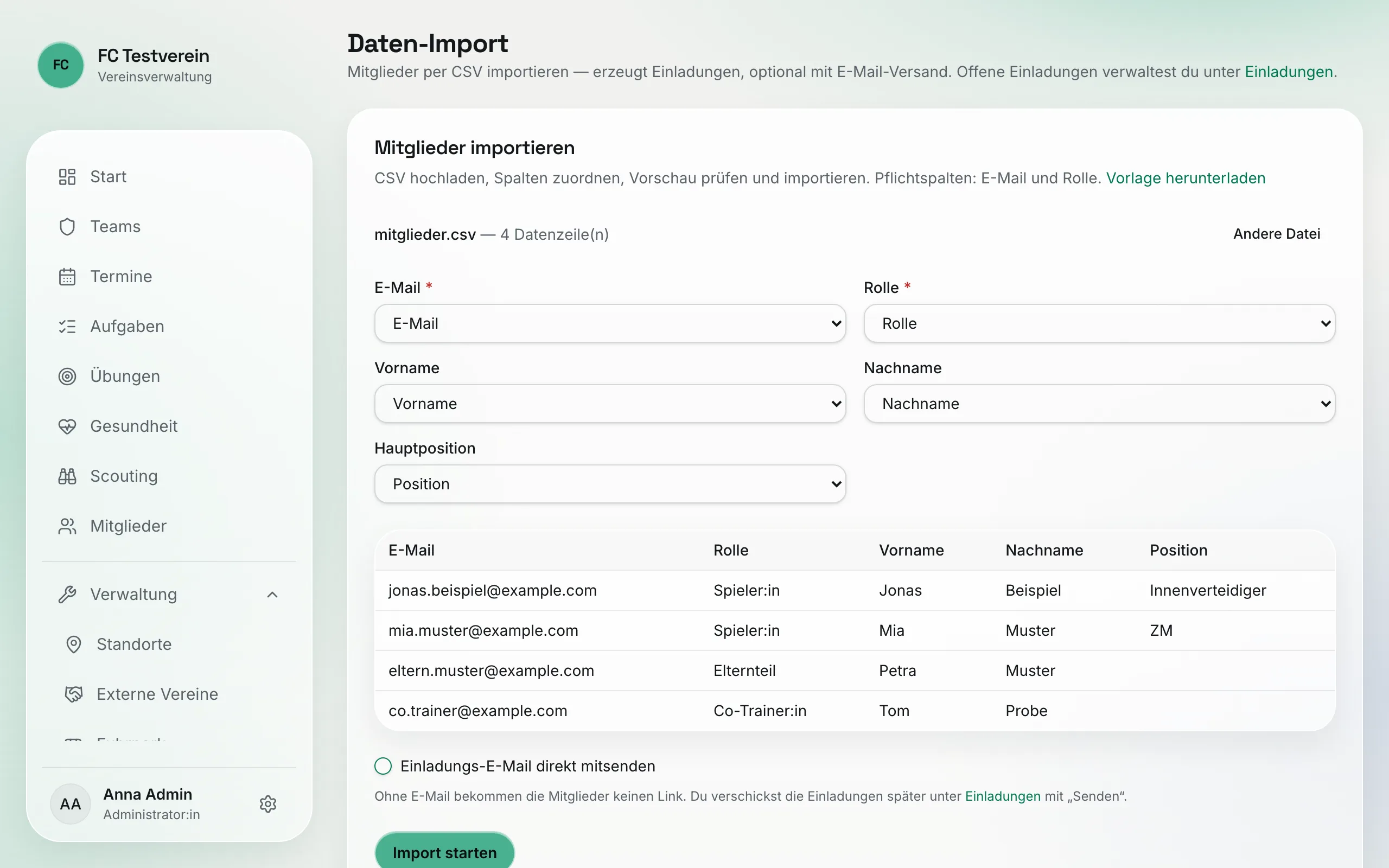The height and width of the screenshot is (868, 1389).
Task: Enable Einladungs-E-Mail direkt mitsenden
Action: (383, 767)
